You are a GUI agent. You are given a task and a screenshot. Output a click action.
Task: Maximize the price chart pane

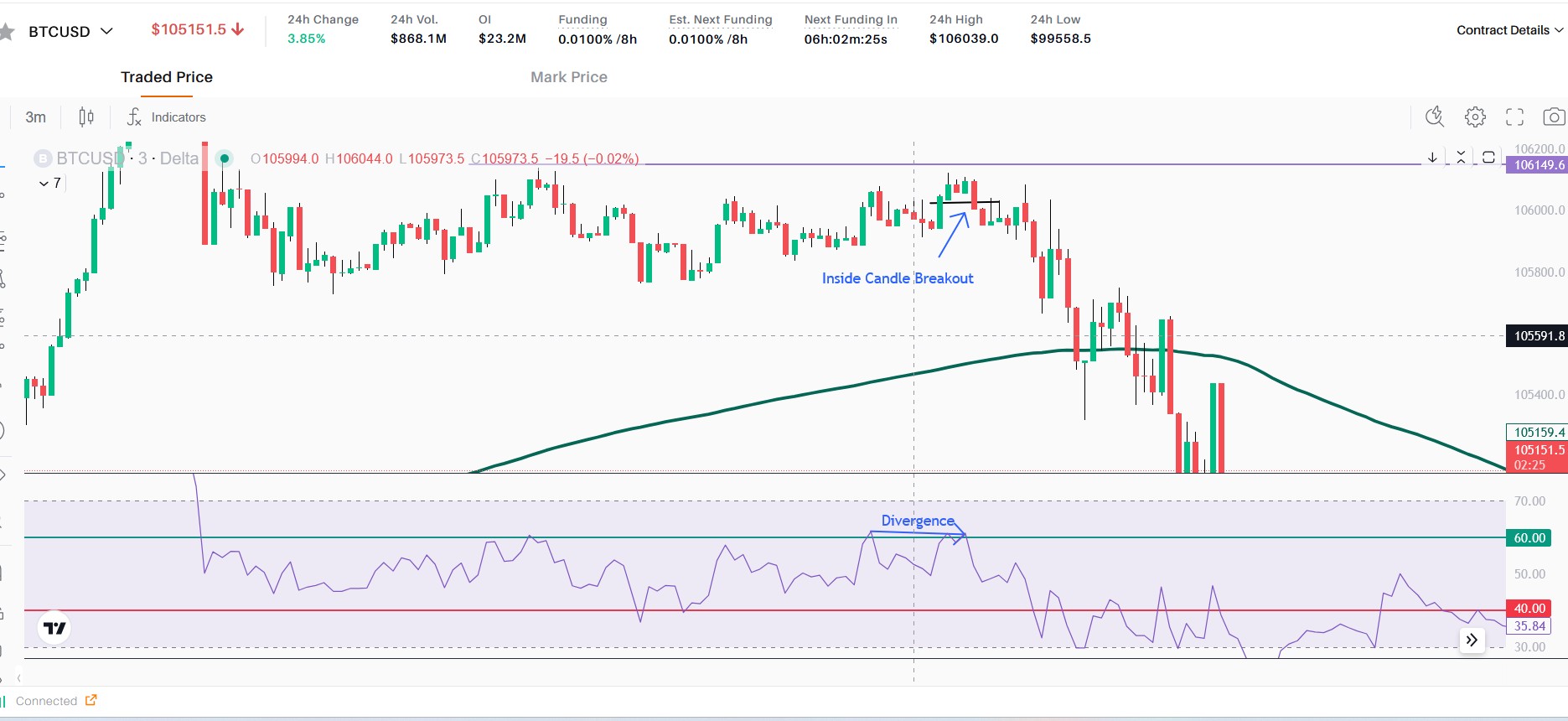pyautogui.click(x=1488, y=157)
